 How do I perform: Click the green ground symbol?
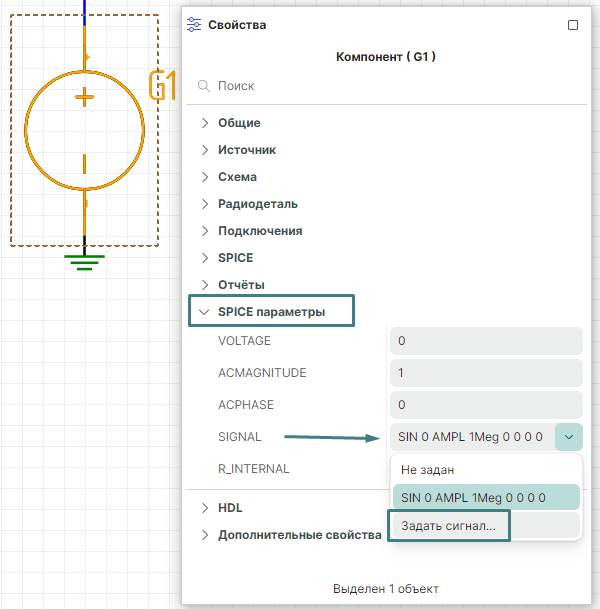click(84, 262)
